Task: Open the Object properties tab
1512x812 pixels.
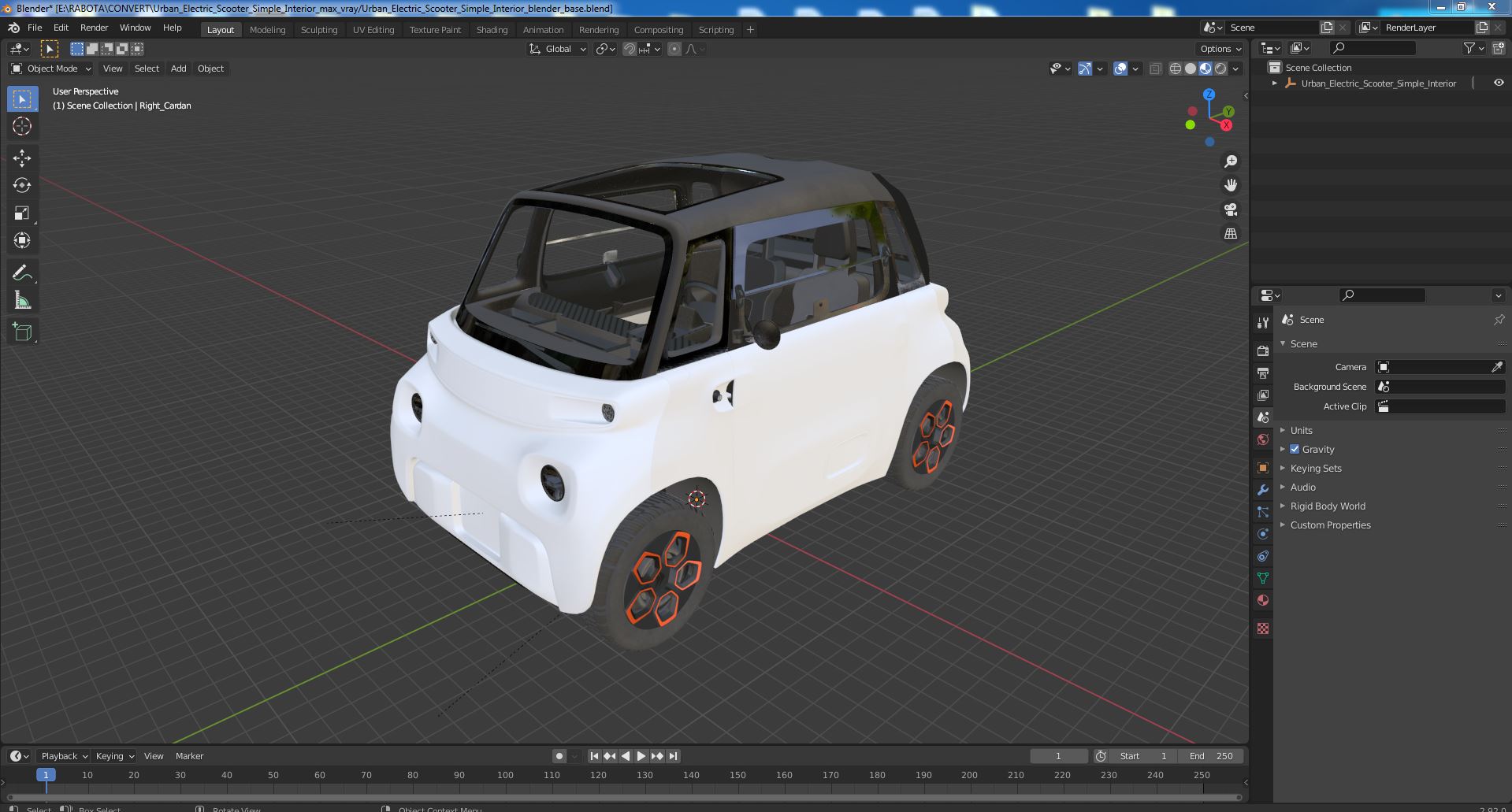Action: (1263, 468)
